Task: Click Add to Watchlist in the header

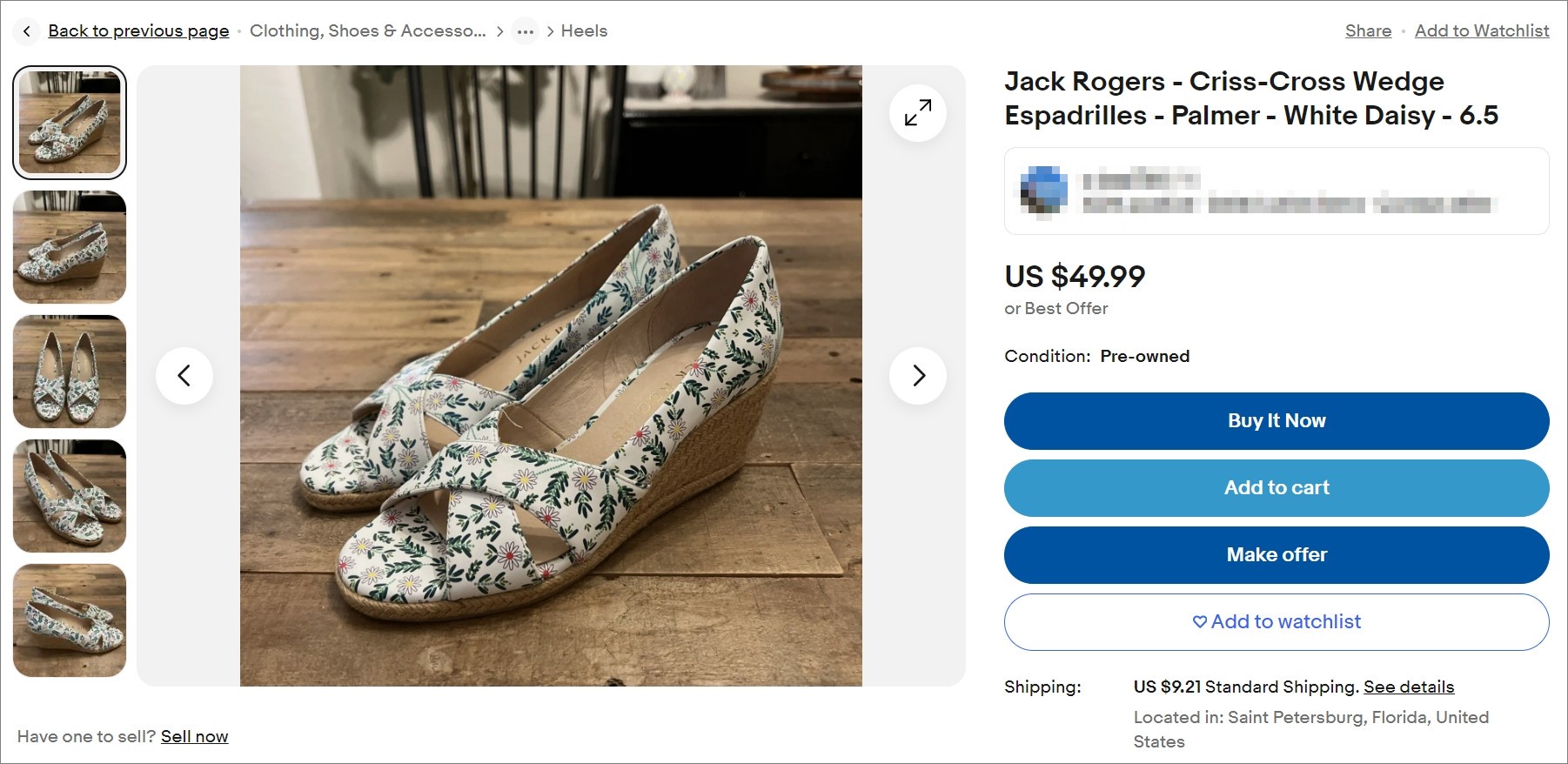Action: [x=1481, y=30]
